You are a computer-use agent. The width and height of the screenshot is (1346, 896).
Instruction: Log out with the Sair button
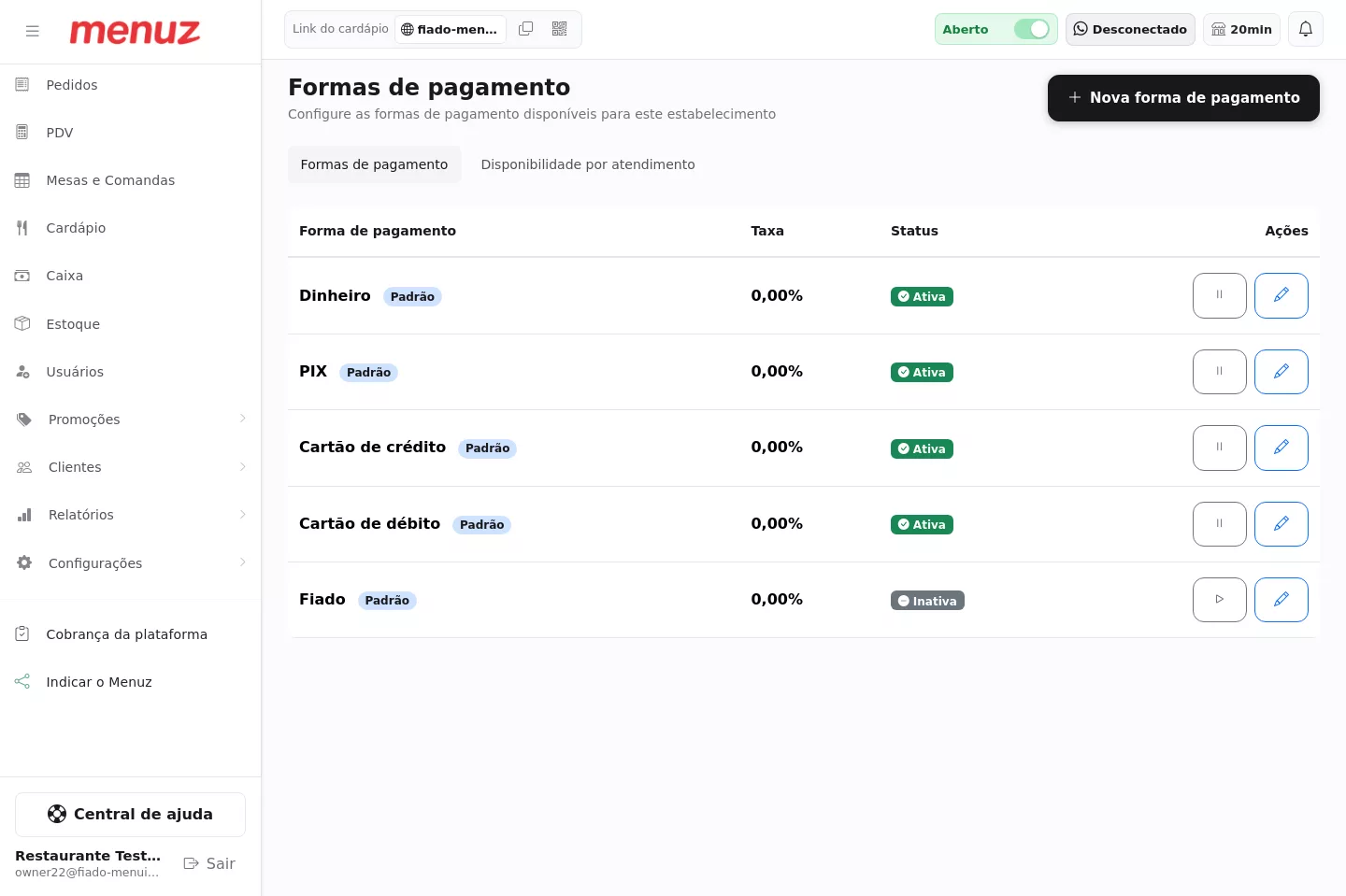coord(209,863)
